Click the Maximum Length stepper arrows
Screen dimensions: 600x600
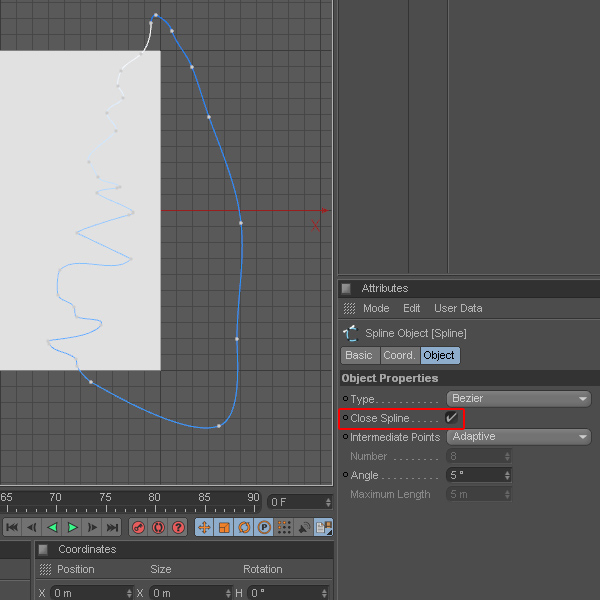pyautogui.click(x=507, y=494)
